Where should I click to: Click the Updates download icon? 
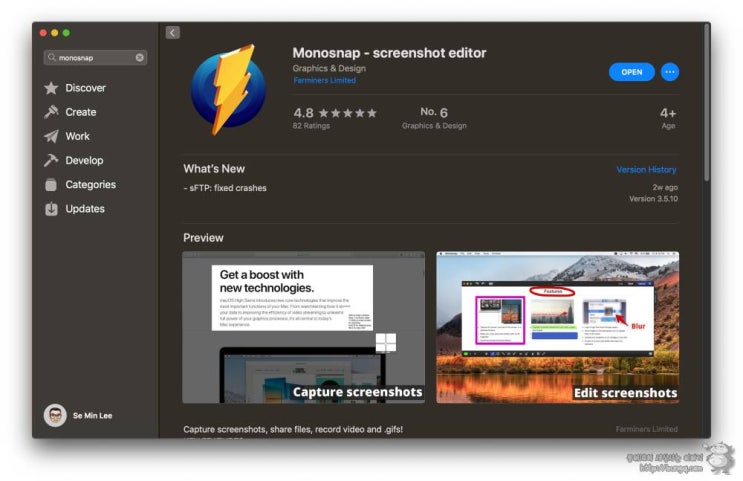51,209
